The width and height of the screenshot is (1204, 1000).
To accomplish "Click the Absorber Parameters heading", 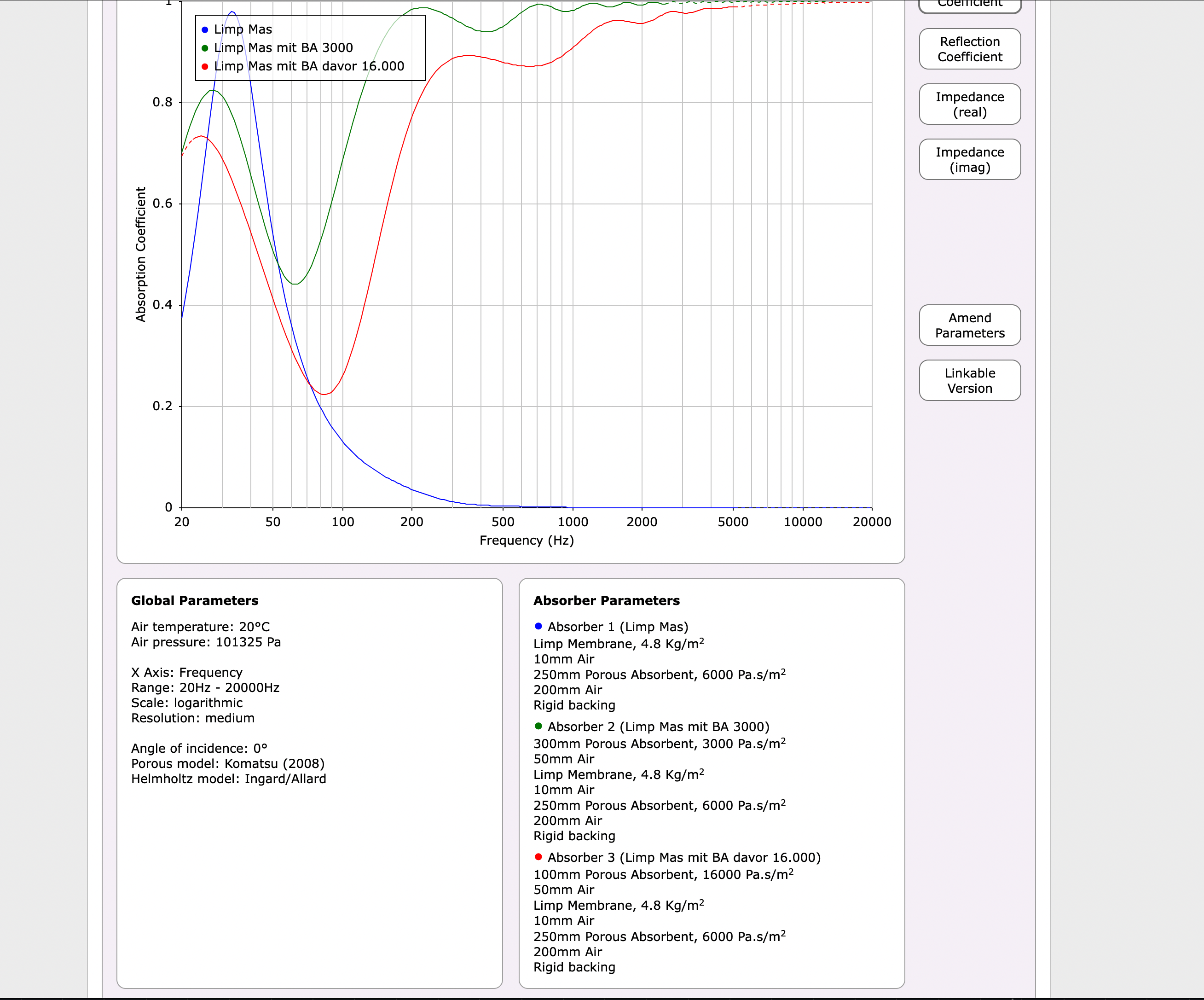I will (606, 600).
